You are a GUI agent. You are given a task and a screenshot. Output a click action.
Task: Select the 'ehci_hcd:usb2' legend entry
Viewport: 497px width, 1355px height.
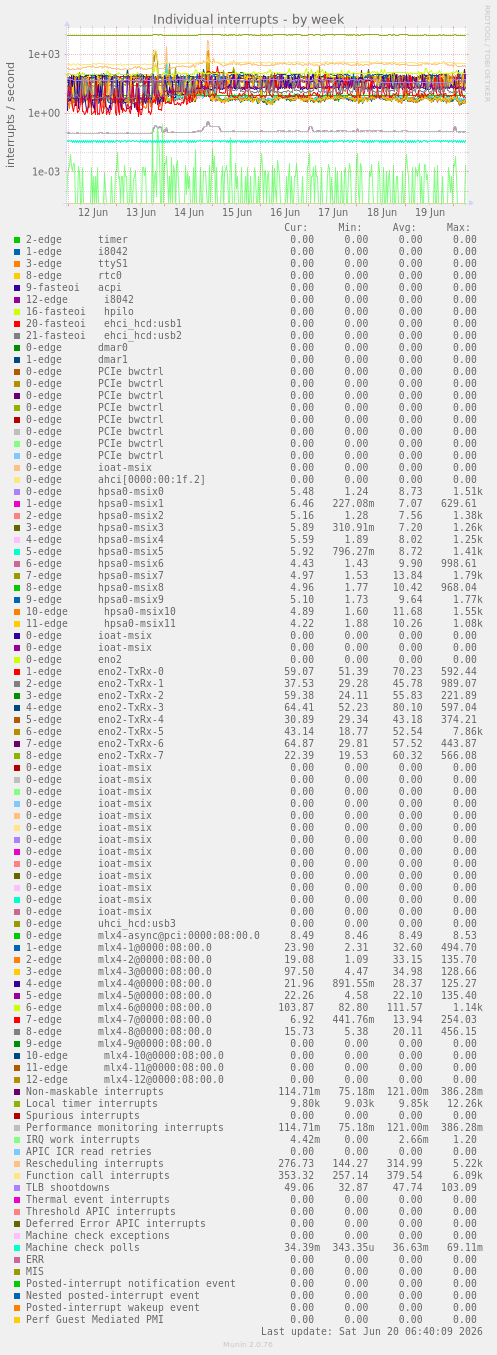click(143, 336)
